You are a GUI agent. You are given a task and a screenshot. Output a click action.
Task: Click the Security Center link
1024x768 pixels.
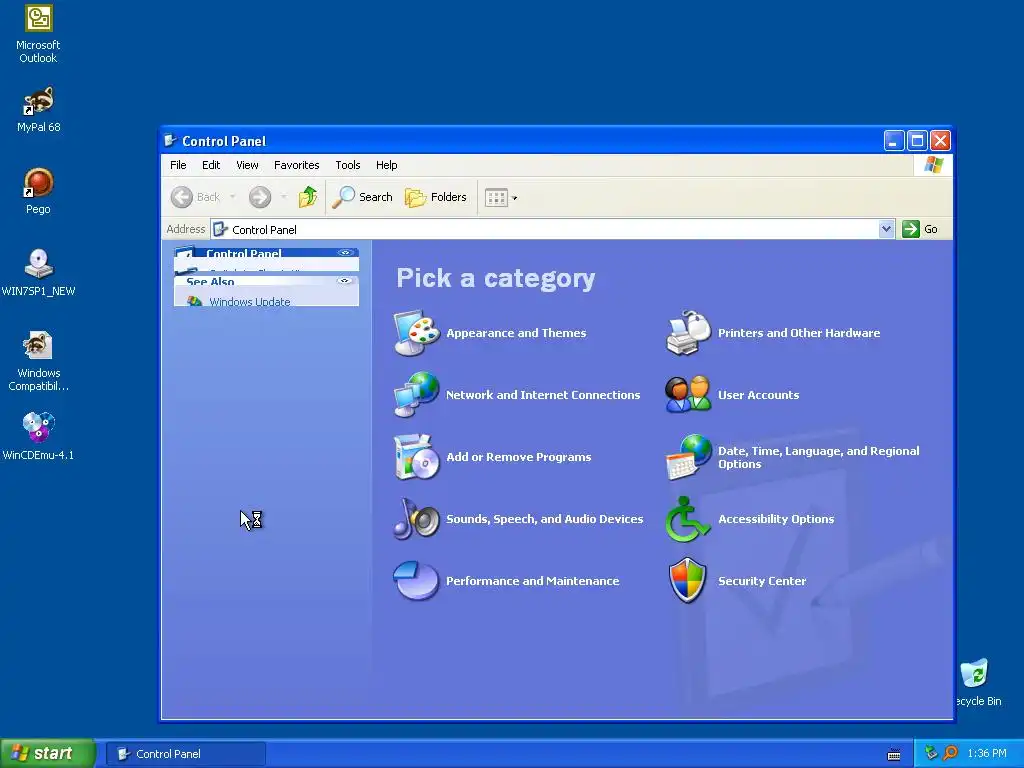coord(761,581)
